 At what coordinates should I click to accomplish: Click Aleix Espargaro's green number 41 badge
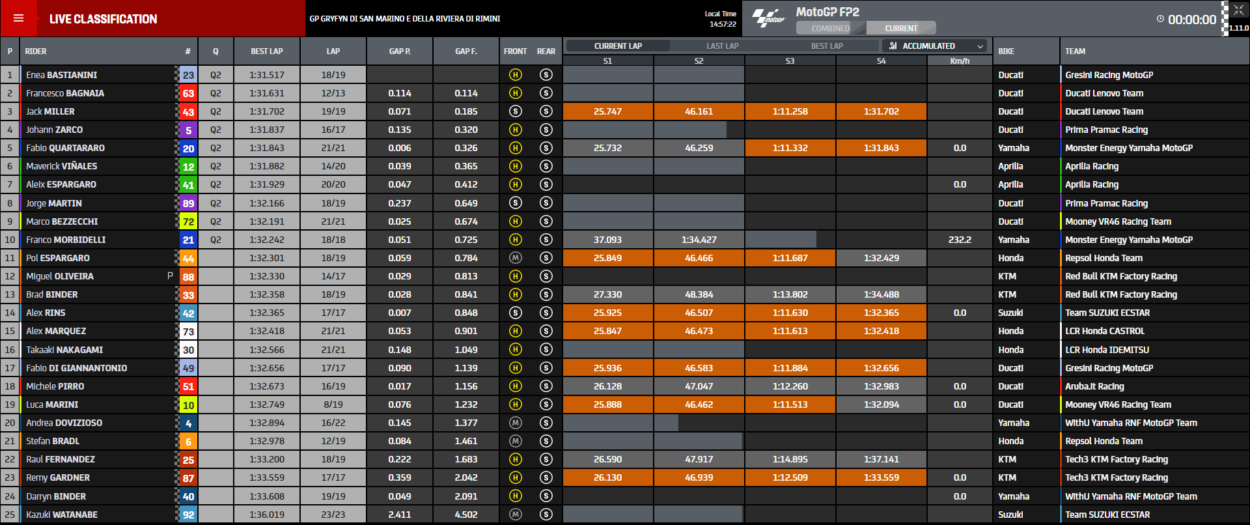click(187, 185)
